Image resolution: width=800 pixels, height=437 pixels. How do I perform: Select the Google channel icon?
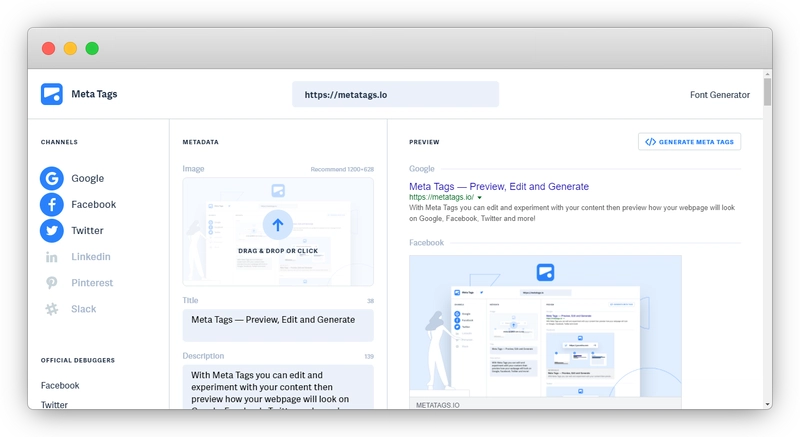(x=52, y=178)
